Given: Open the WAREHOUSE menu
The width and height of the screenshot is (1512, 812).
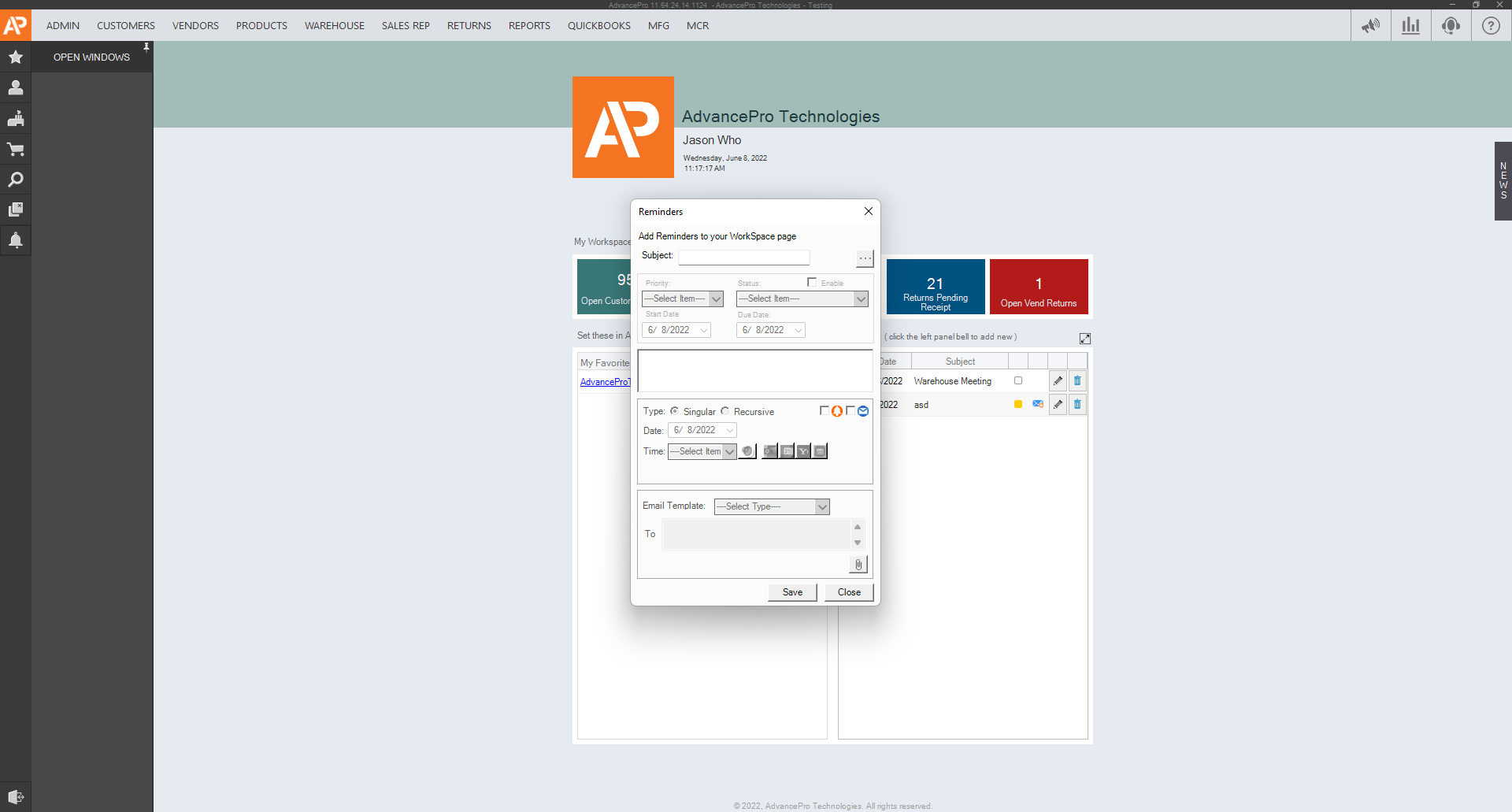Looking at the screenshot, I should pyautogui.click(x=334, y=26).
